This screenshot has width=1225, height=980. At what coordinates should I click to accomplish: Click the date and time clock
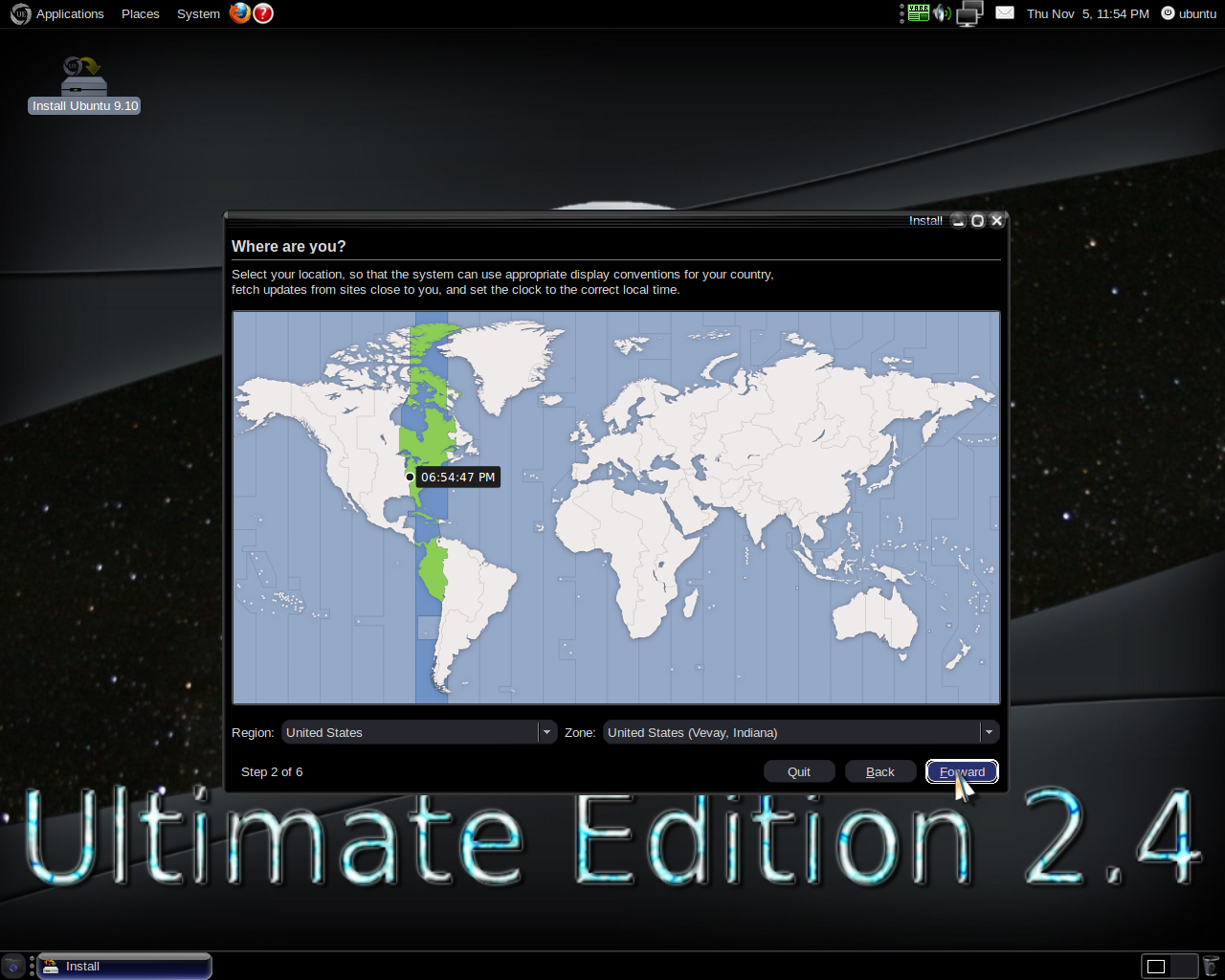pyautogui.click(x=1088, y=13)
